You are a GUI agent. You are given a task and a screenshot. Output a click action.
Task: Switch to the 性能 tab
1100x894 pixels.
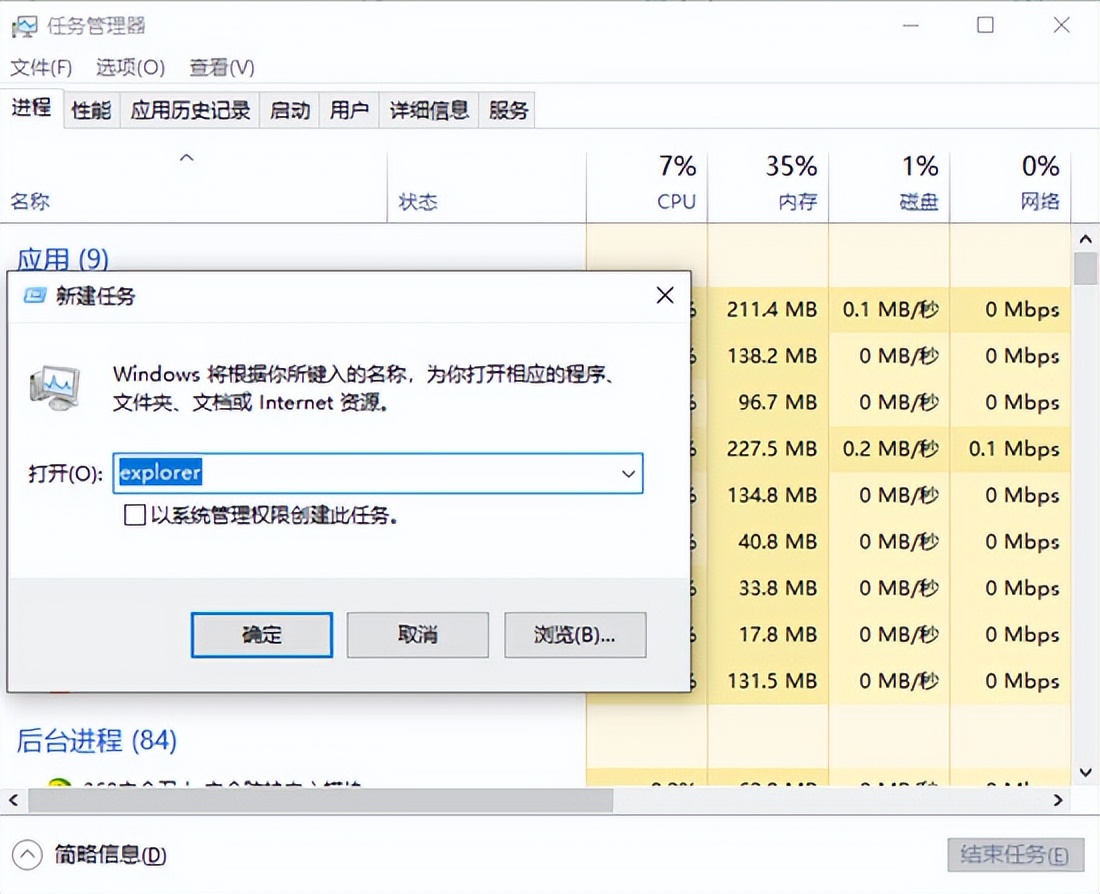coord(91,110)
